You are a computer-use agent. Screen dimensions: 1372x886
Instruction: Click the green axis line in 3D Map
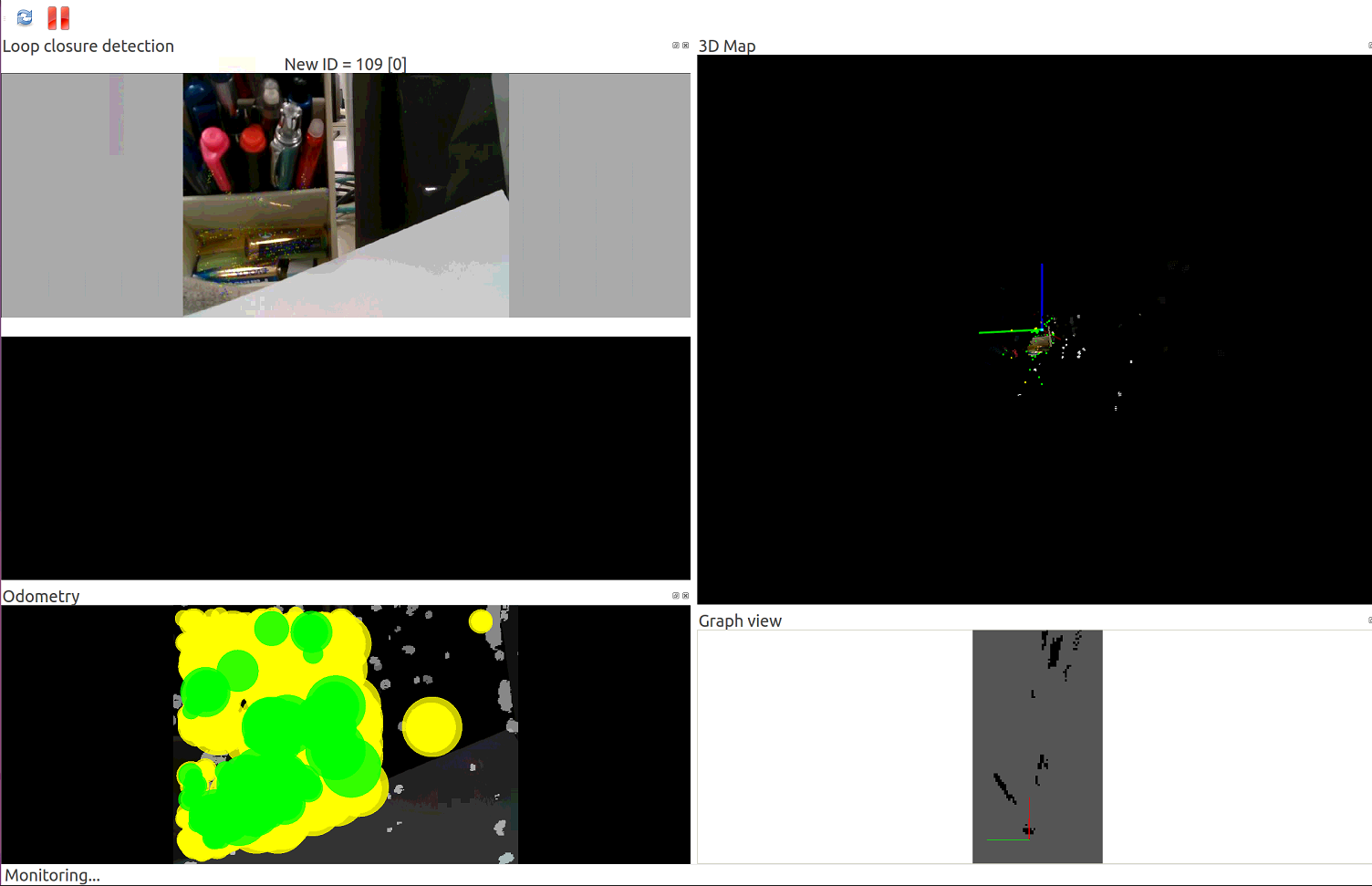tap(1003, 331)
